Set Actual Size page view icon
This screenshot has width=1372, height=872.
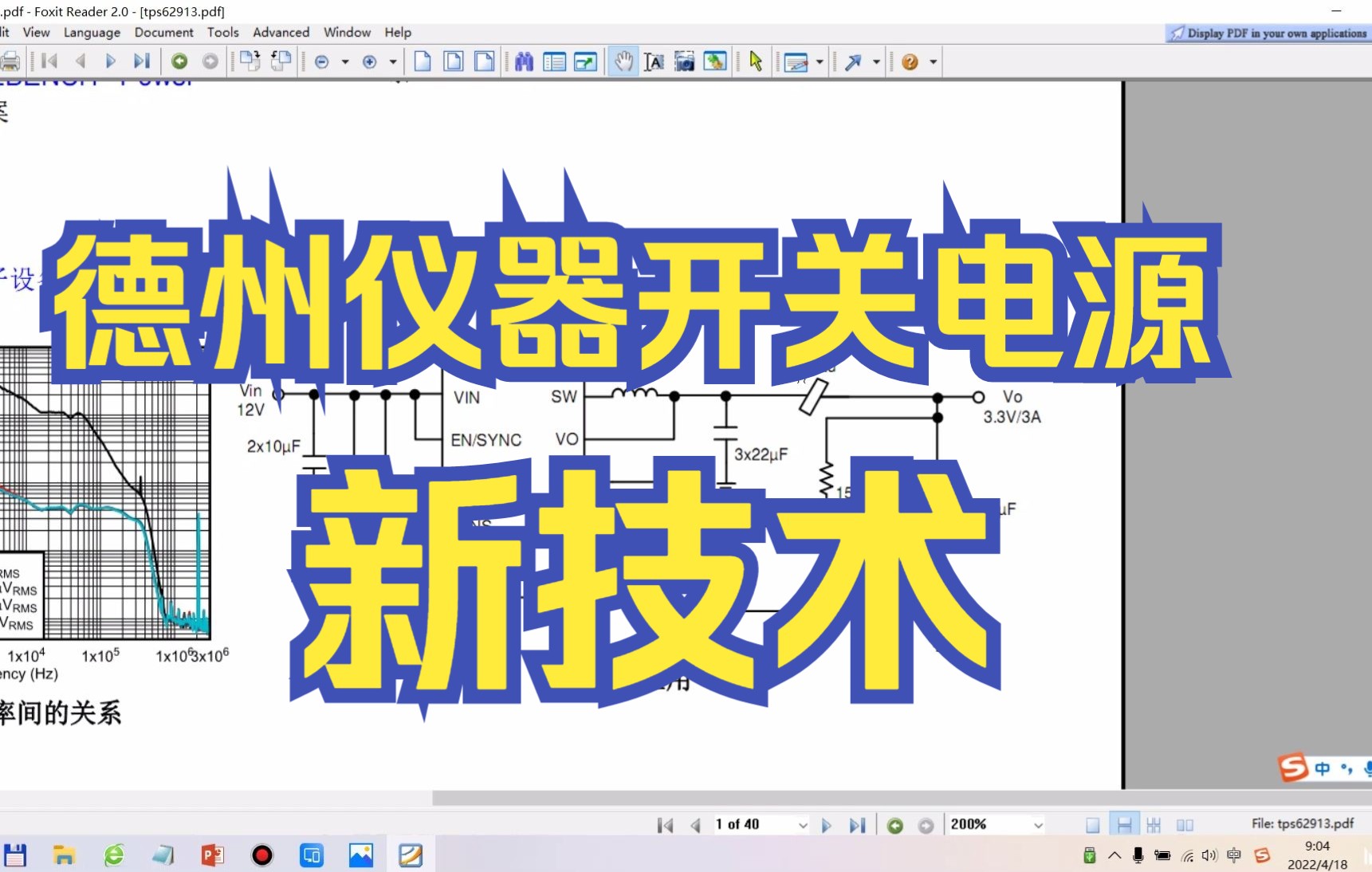point(423,61)
